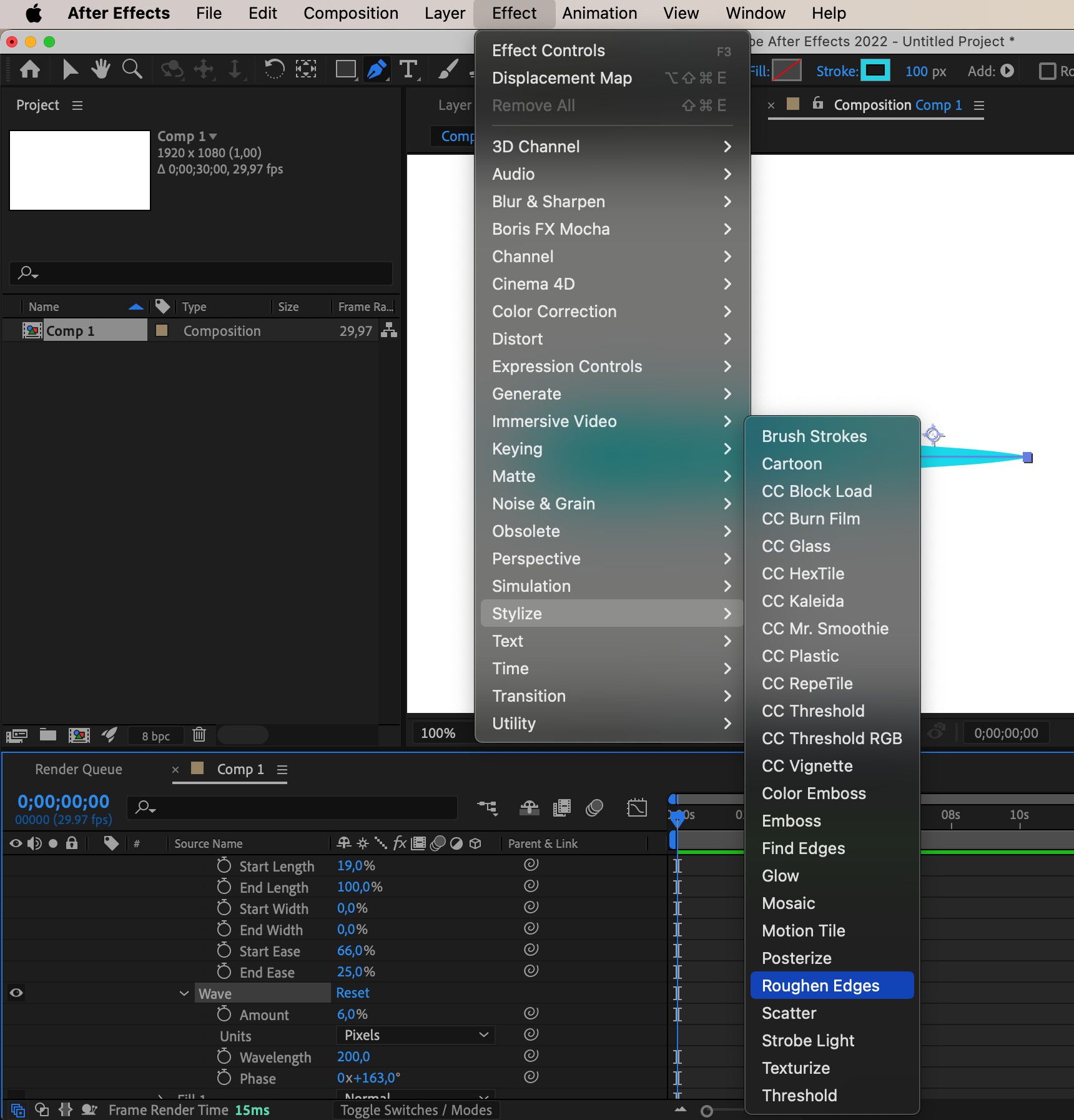Reset the Wave effect values
Screen dimensions: 1074x1120
[x=353, y=993]
